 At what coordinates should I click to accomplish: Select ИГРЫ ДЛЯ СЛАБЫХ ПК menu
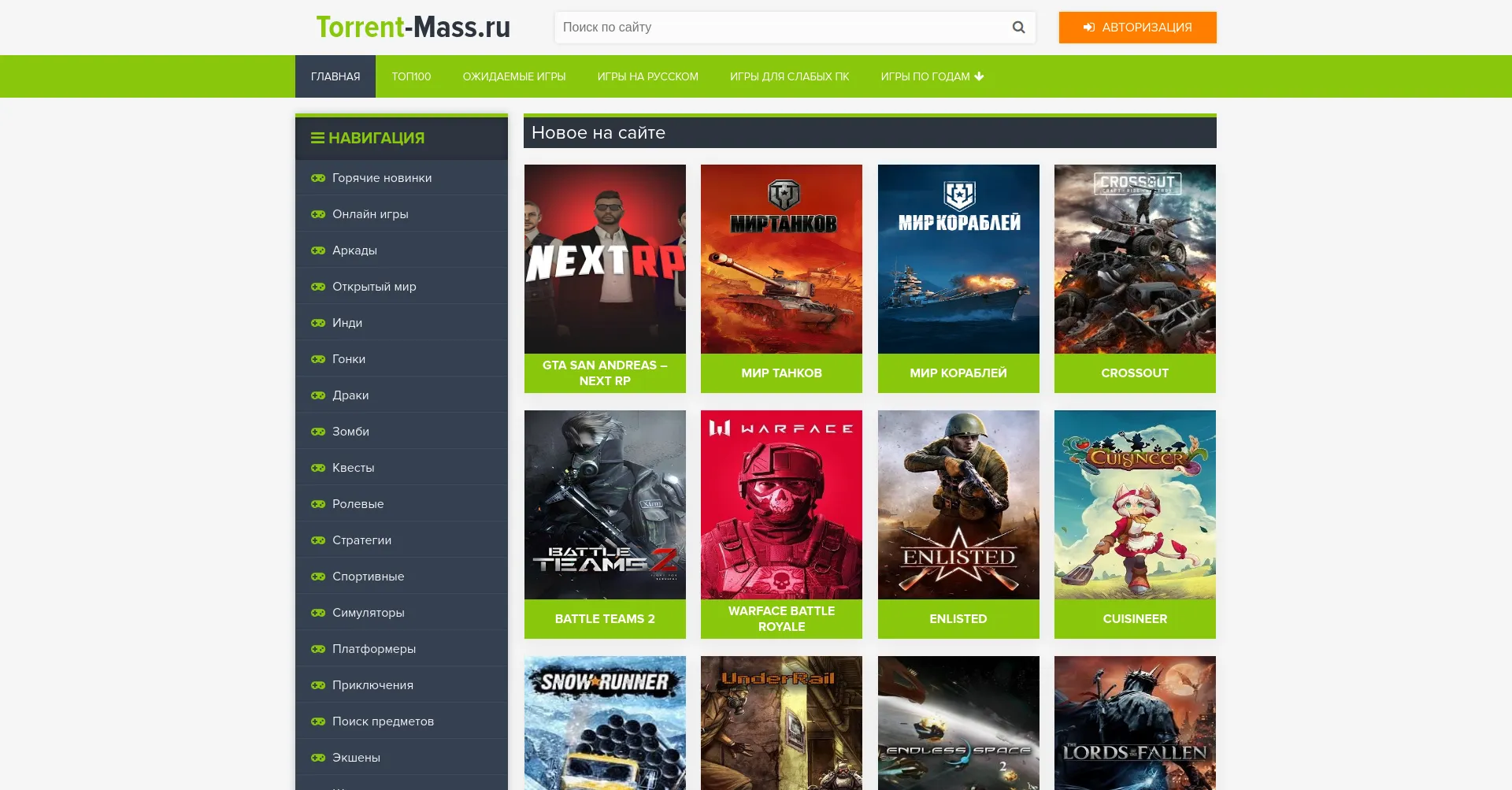click(x=790, y=76)
